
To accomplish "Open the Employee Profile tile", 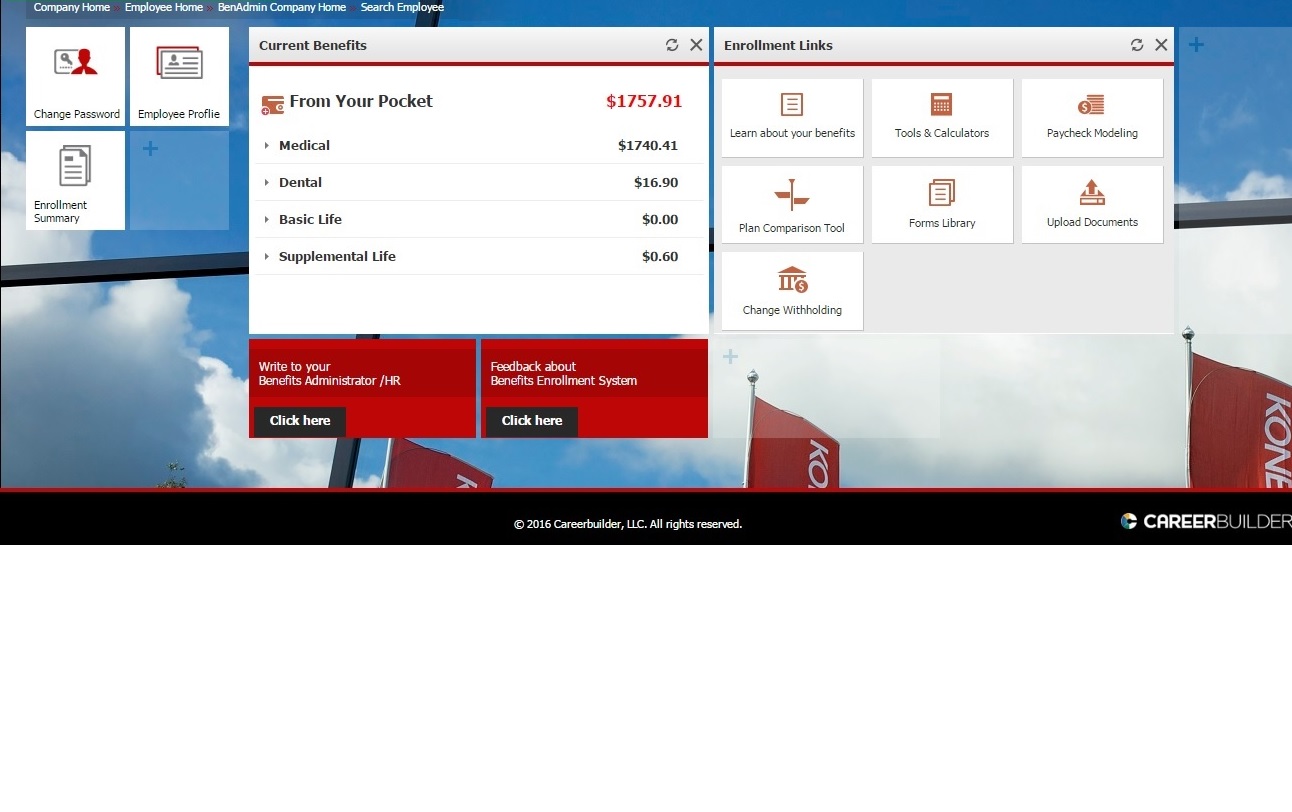I will [179, 77].
